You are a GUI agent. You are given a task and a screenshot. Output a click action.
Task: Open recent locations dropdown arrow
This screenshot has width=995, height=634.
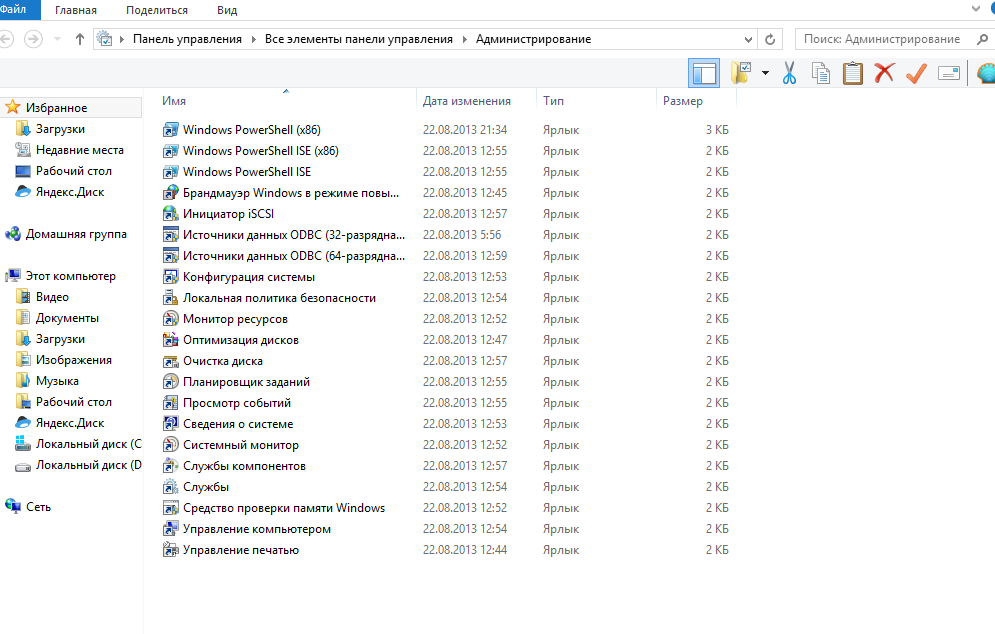(57, 39)
